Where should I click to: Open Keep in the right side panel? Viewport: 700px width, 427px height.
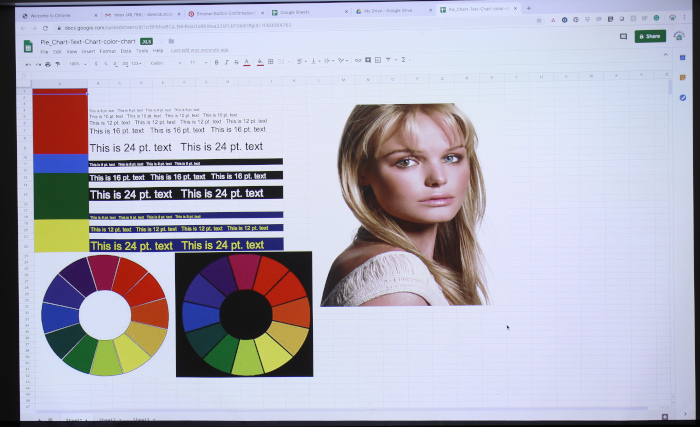click(683, 77)
